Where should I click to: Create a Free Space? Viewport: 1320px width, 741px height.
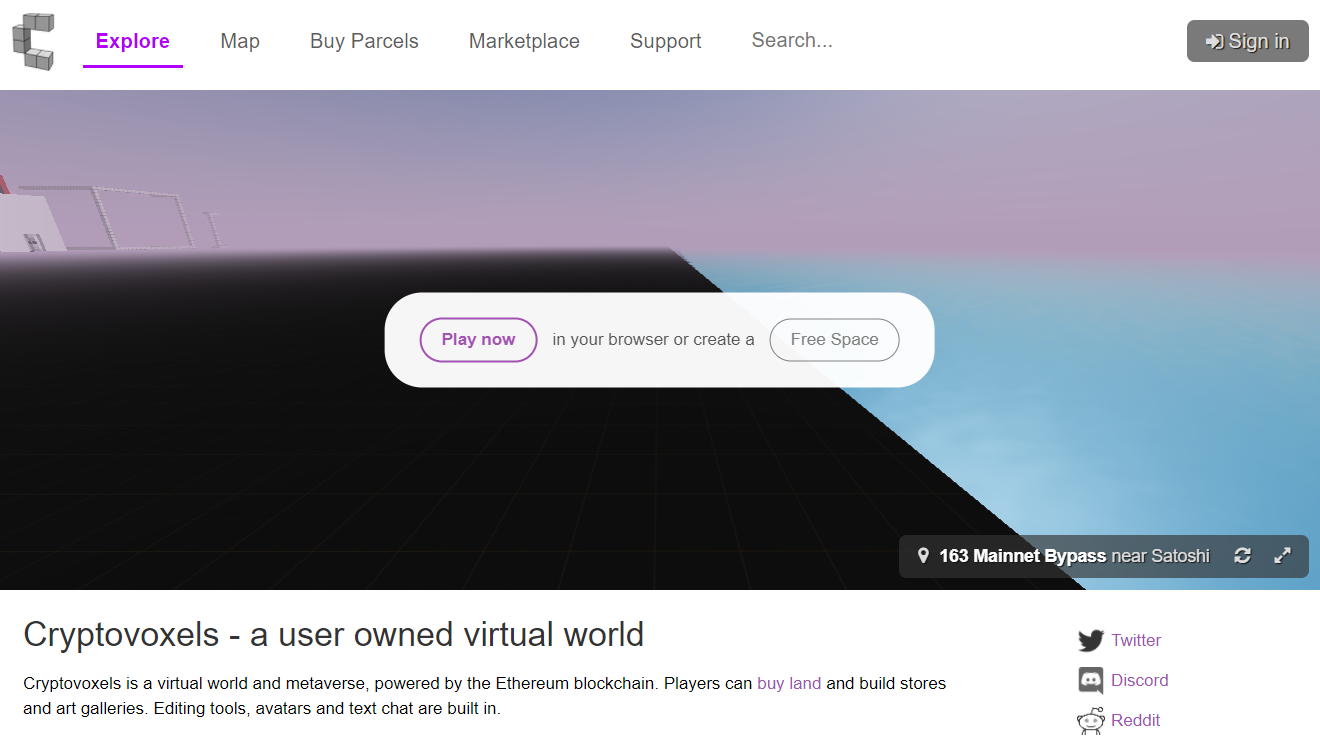[x=835, y=340]
